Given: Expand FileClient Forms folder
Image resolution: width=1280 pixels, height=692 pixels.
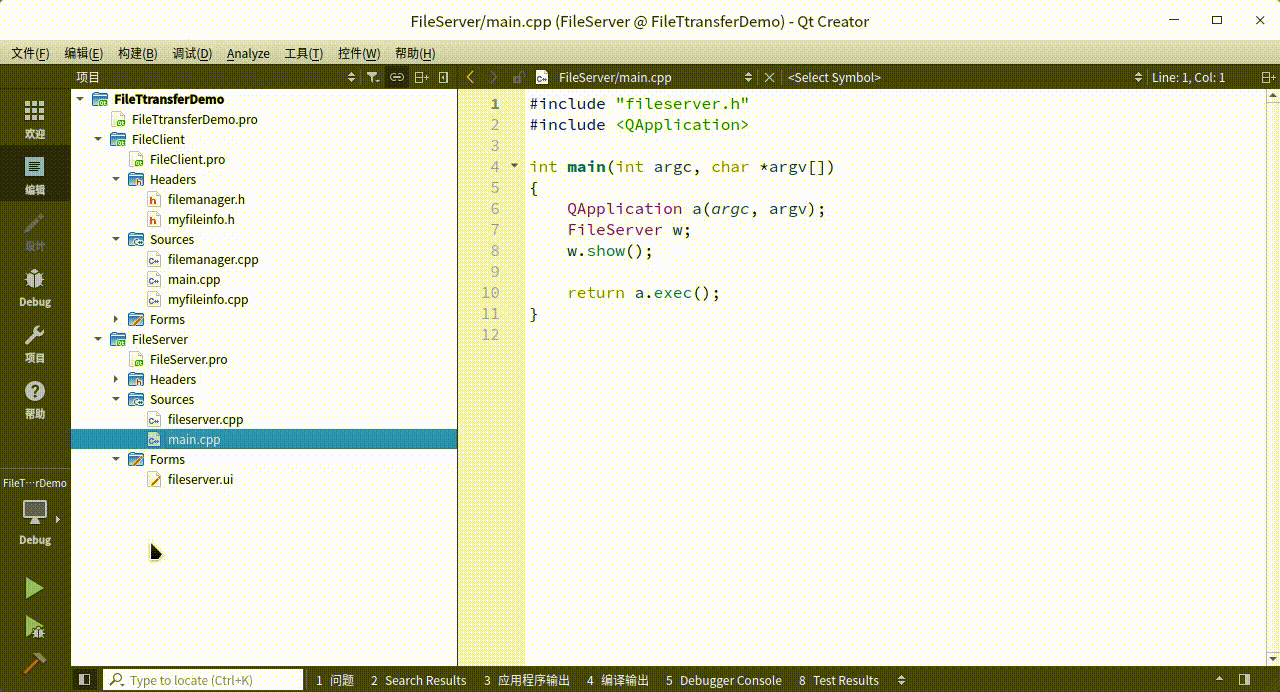Looking at the screenshot, I should pyautogui.click(x=116, y=319).
